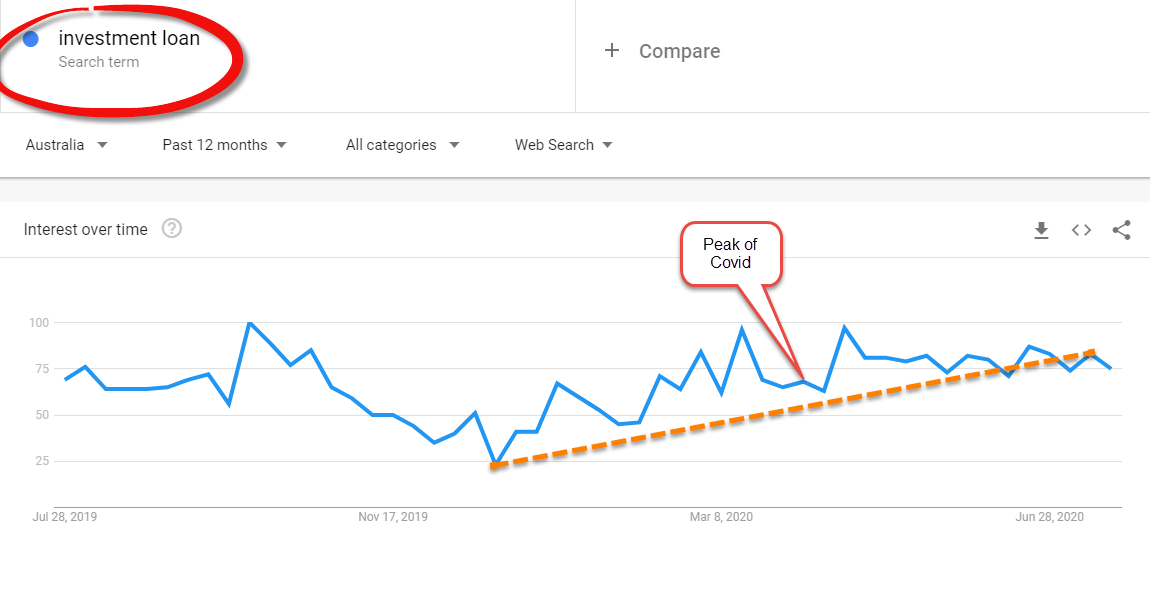Download the Interest over time chart data
The width and height of the screenshot is (1150, 593).
click(x=1041, y=230)
